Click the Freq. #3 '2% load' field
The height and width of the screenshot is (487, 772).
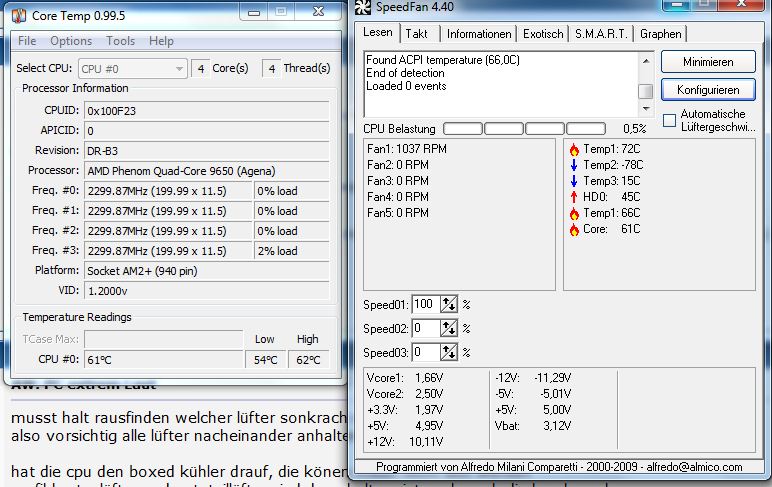click(x=291, y=251)
